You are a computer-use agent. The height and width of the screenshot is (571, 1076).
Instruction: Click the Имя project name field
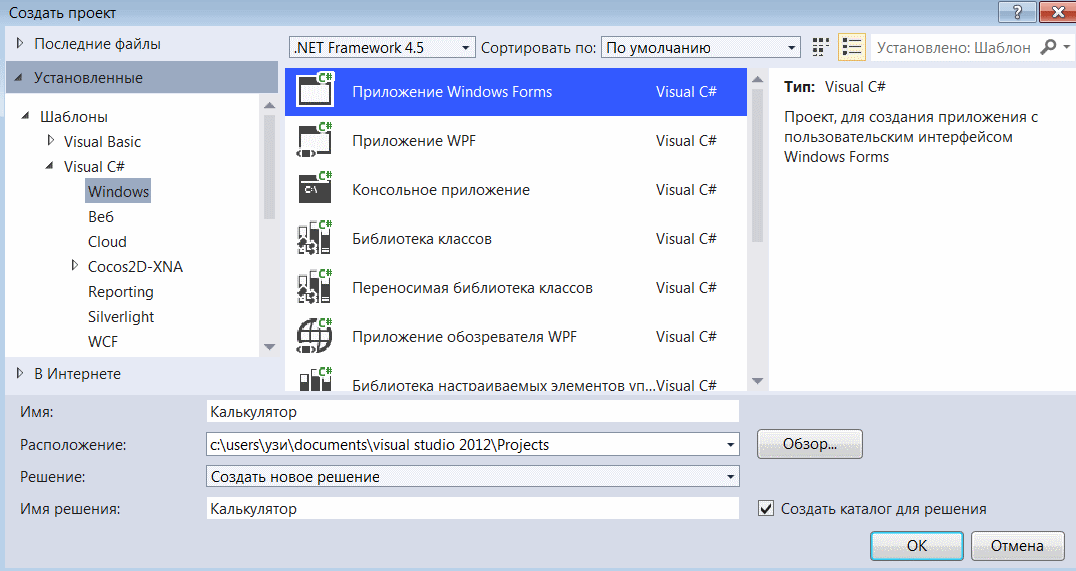coord(473,412)
